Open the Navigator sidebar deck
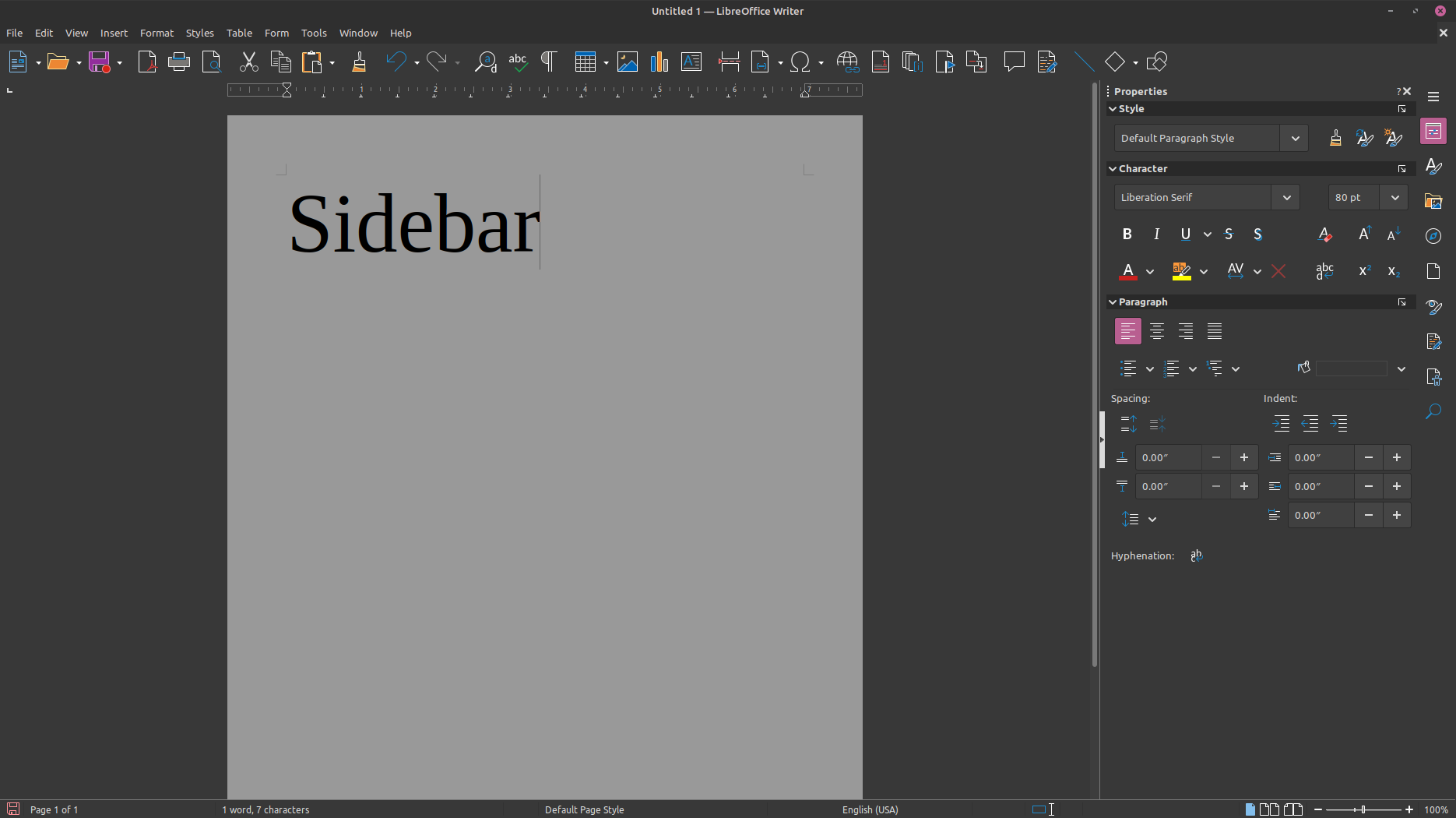Image resolution: width=1456 pixels, height=818 pixels. (1433, 236)
